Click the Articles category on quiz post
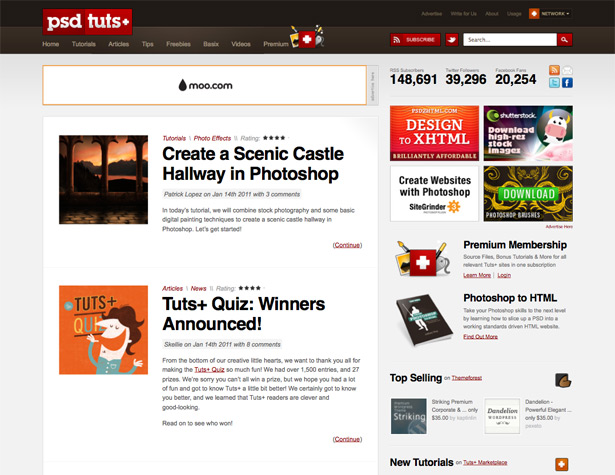The height and width of the screenshot is (475, 615). pos(173,288)
